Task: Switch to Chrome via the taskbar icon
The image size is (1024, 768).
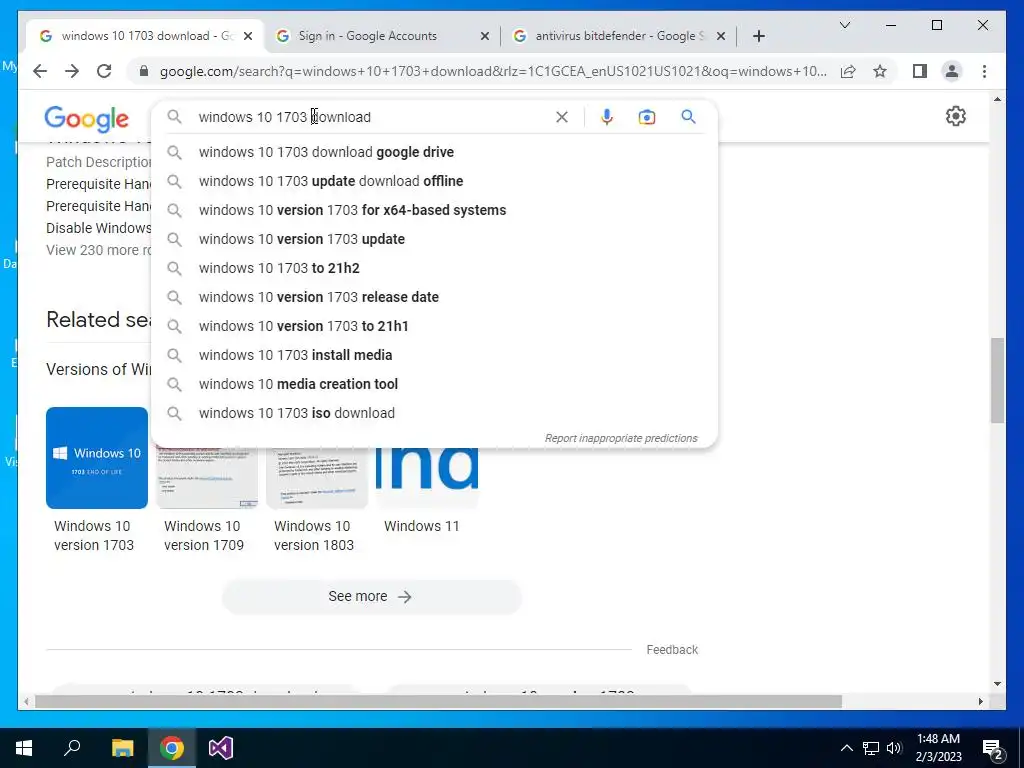Action: 172,748
